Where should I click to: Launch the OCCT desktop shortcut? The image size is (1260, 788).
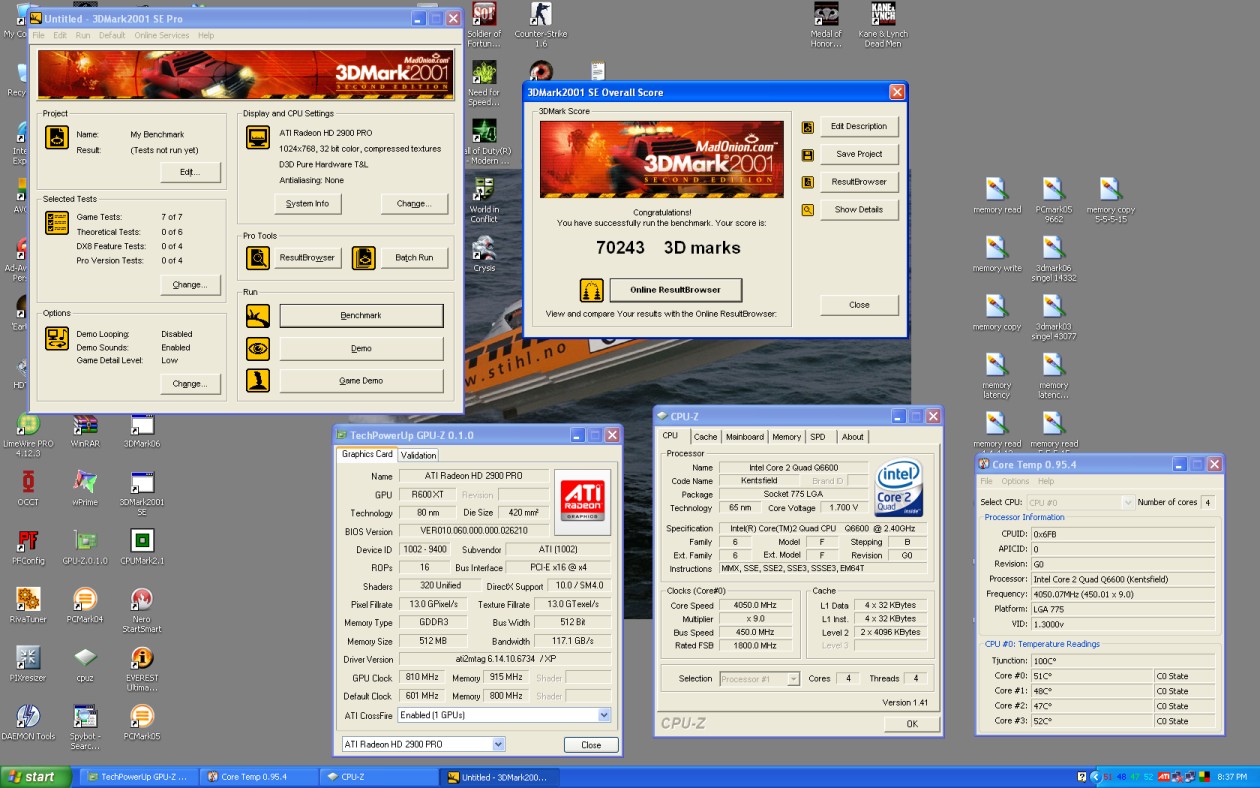click(28, 488)
